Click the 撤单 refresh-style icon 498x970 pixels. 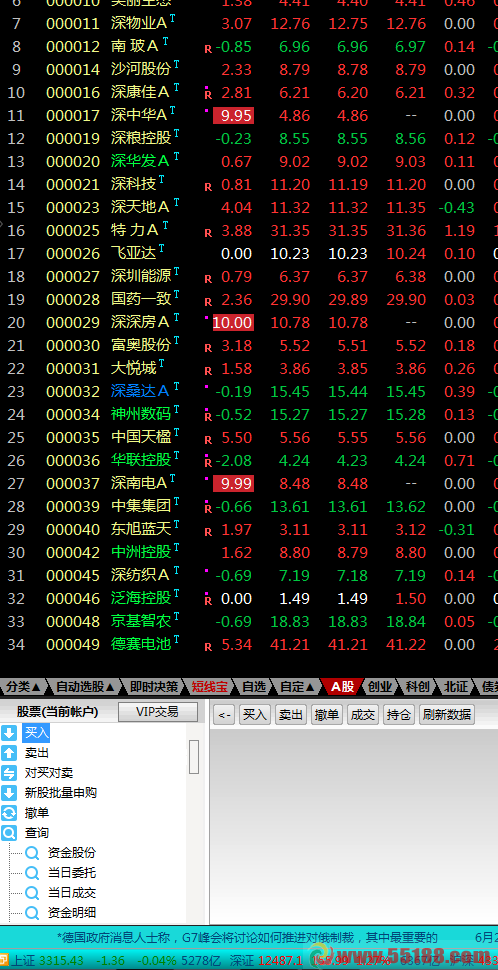coord(9,813)
